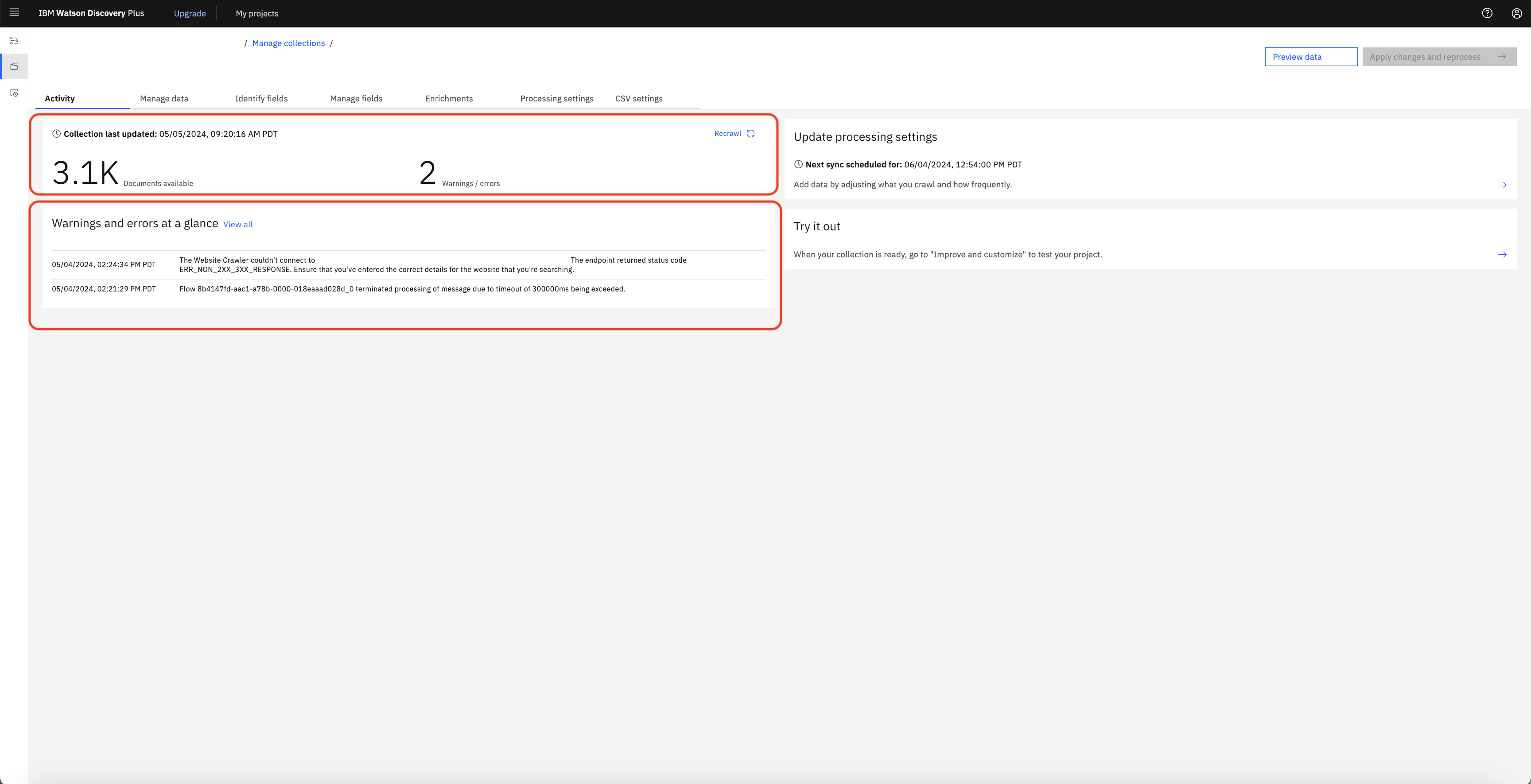Click the Website Crawler couldn't connect message
1531x784 pixels.
click(x=433, y=264)
